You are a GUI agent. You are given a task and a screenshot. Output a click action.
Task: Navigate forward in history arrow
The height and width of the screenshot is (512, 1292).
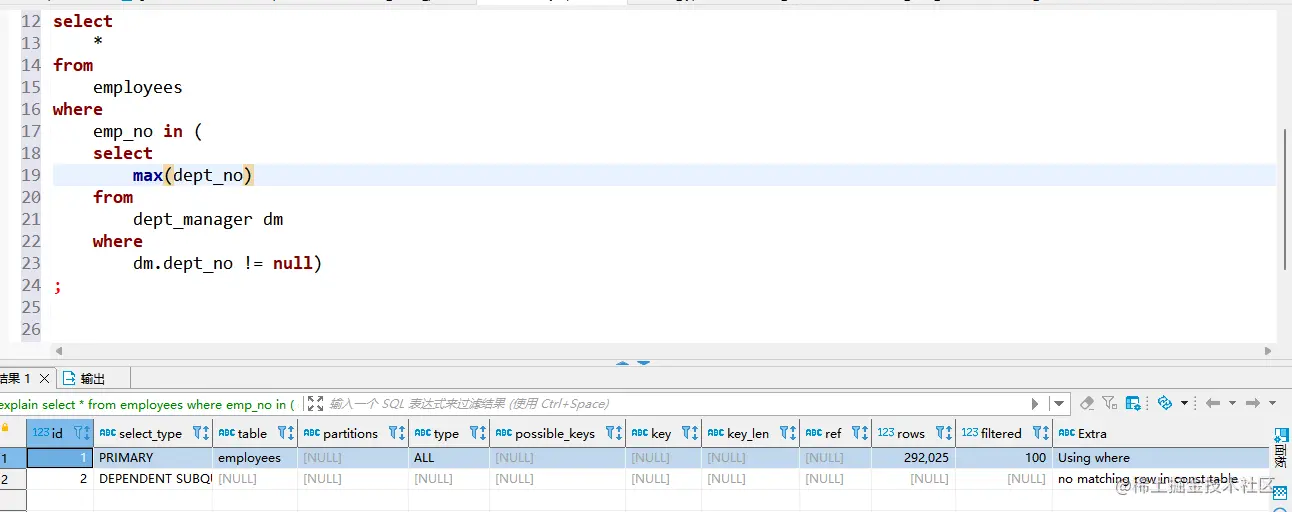pos(1252,403)
